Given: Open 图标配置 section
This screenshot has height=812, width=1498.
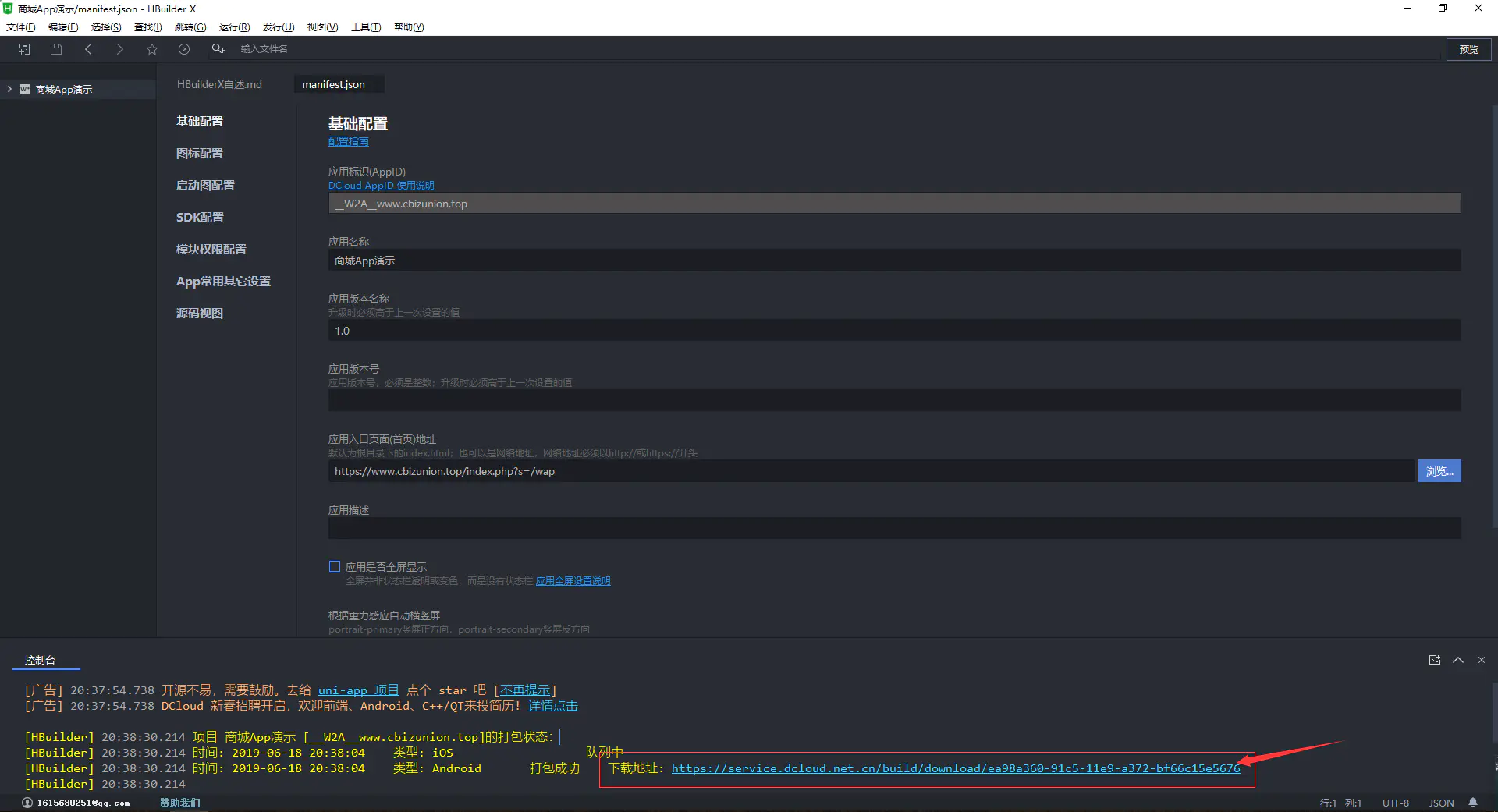Looking at the screenshot, I should tap(200, 153).
